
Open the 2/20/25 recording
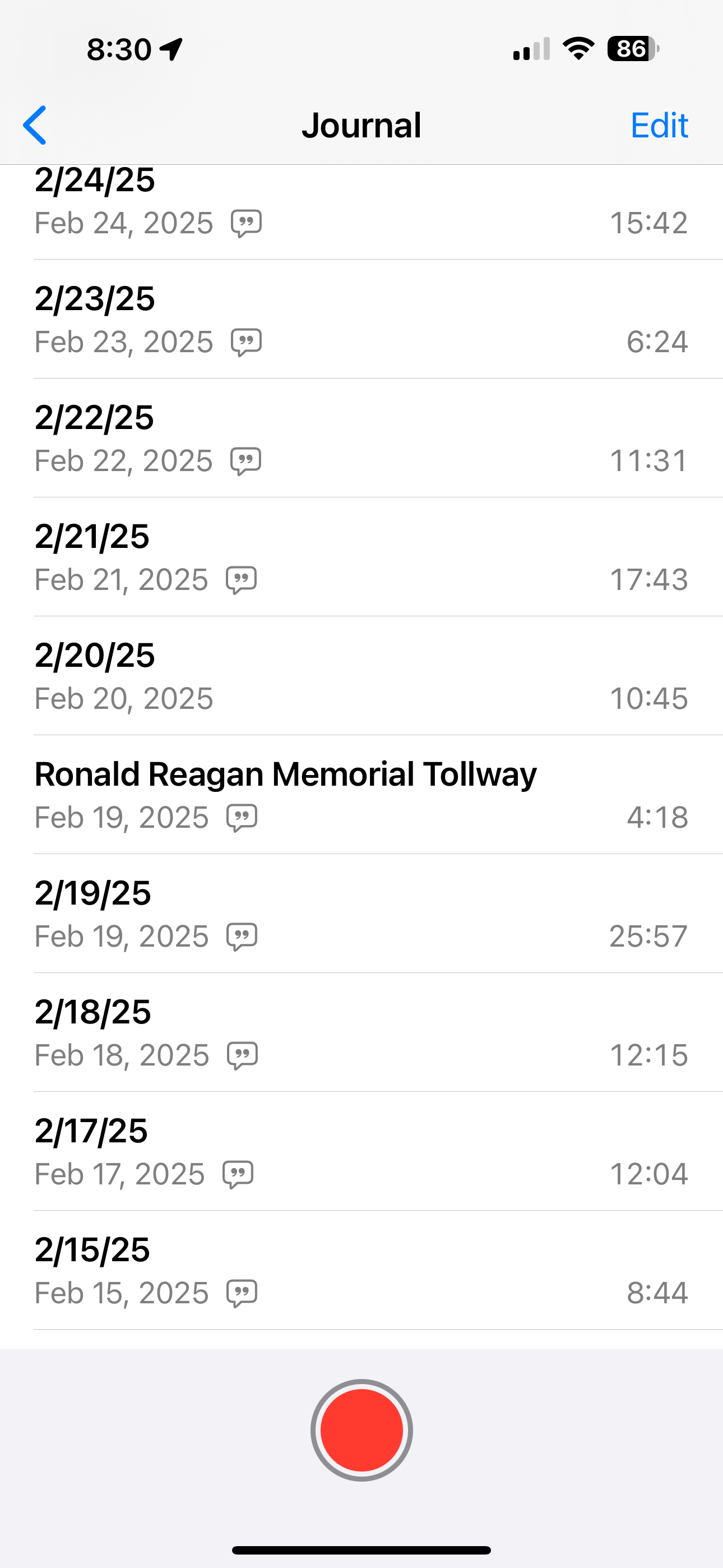click(x=361, y=676)
